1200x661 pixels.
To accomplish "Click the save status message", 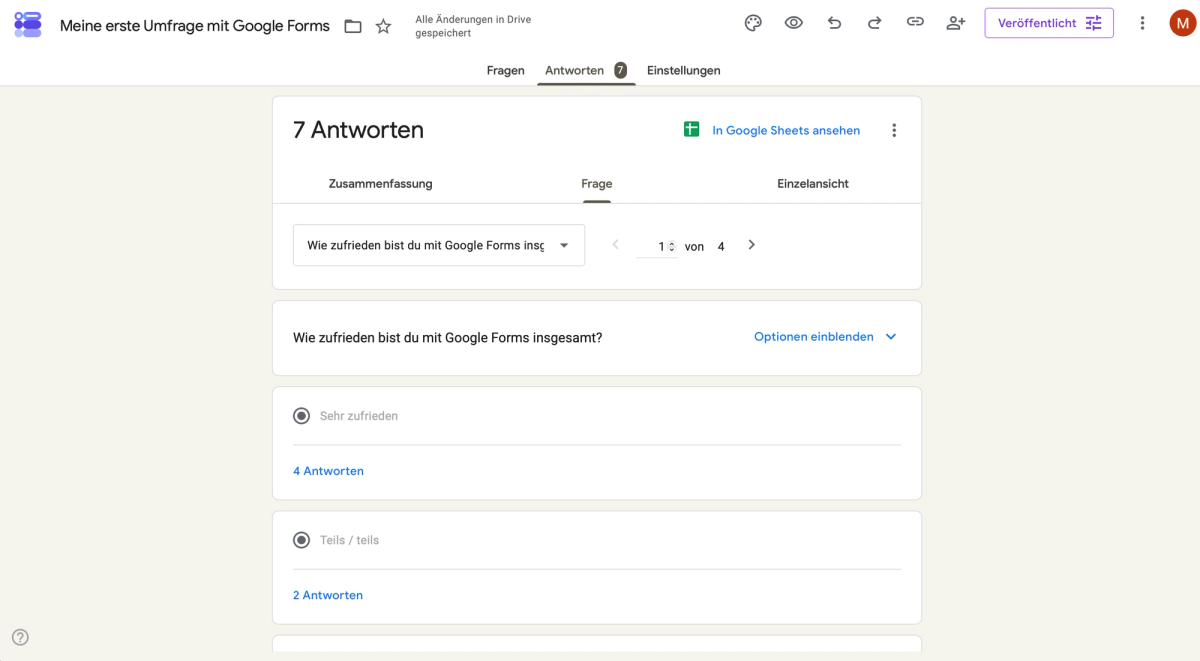I will [473, 26].
